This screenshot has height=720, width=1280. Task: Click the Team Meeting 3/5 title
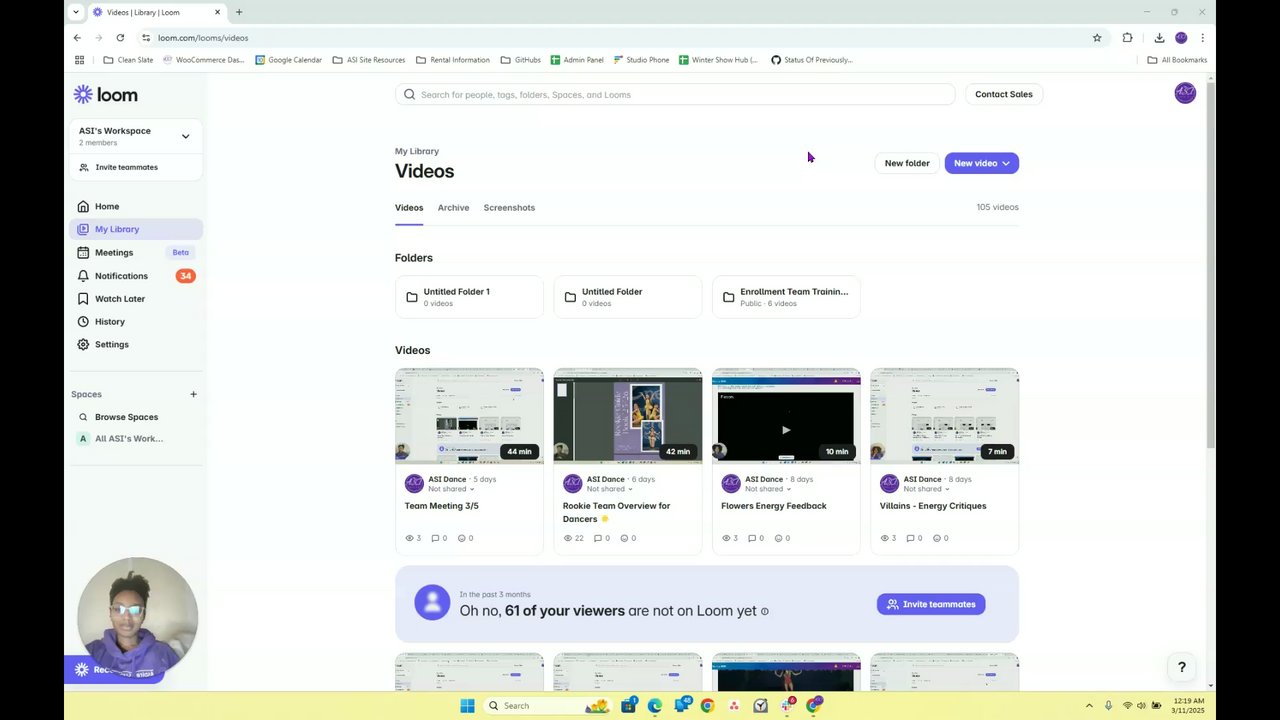442,506
